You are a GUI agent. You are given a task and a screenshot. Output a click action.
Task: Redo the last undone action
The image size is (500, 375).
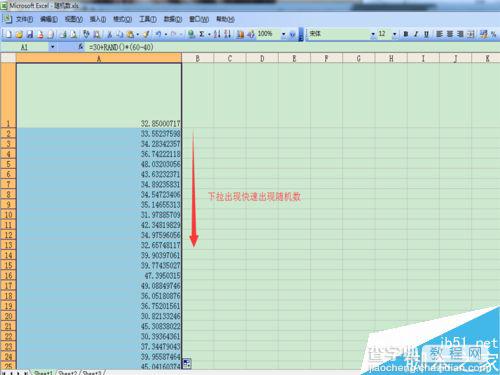tap(173, 34)
